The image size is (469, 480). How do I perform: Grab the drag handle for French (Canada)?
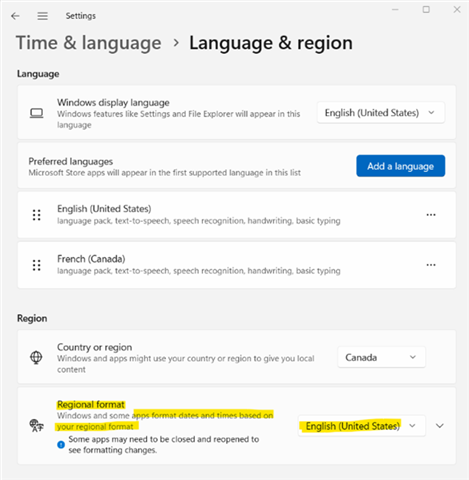(37, 265)
